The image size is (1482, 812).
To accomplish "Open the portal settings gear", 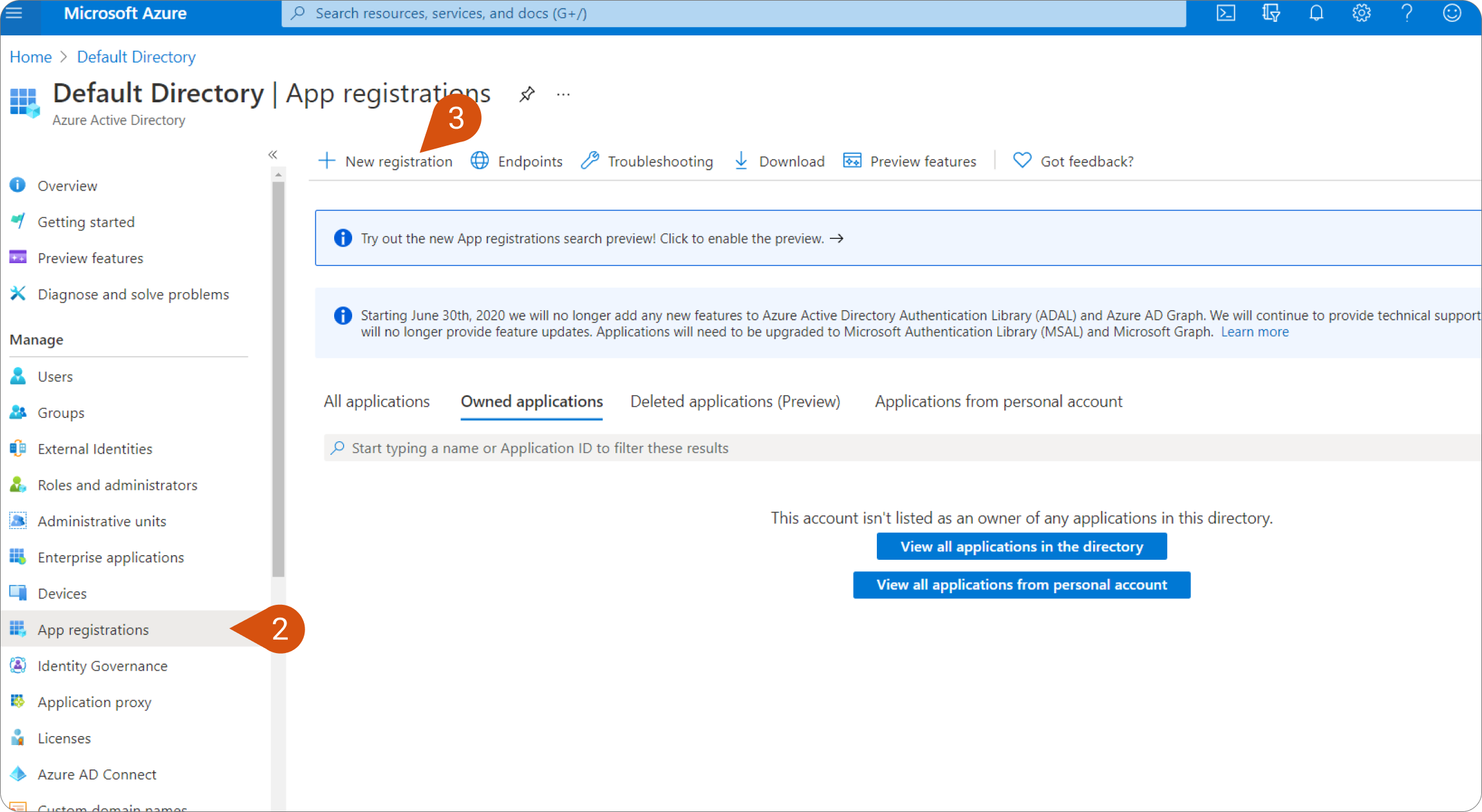I will tap(1362, 14).
